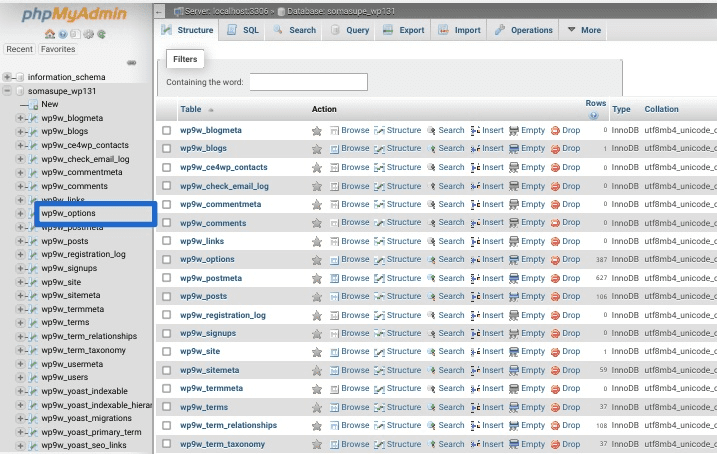The height and width of the screenshot is (454, 717).
Task: Expand wp9w_signups in the sidebar tree
Action: [20, 268]
